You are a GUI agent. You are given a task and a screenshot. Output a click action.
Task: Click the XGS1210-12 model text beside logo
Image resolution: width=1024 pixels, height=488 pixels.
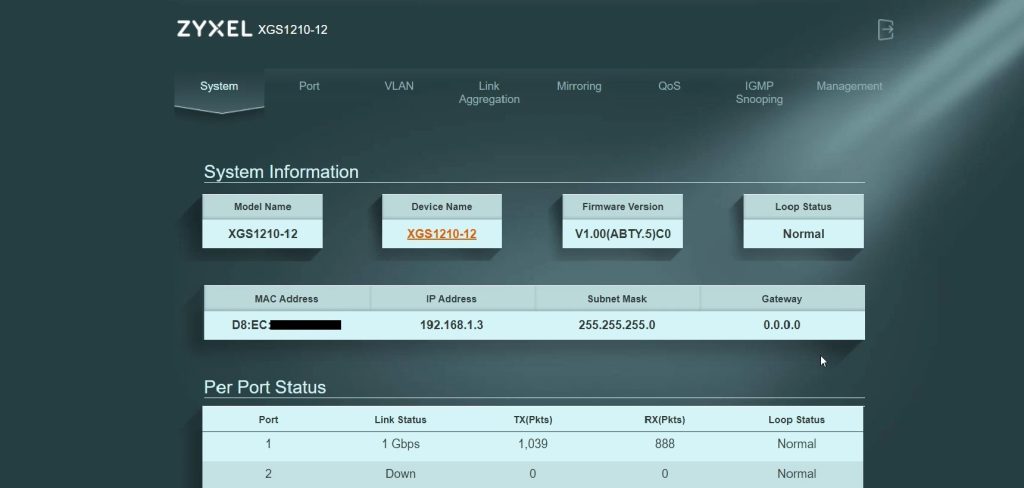tap(293, 30)
